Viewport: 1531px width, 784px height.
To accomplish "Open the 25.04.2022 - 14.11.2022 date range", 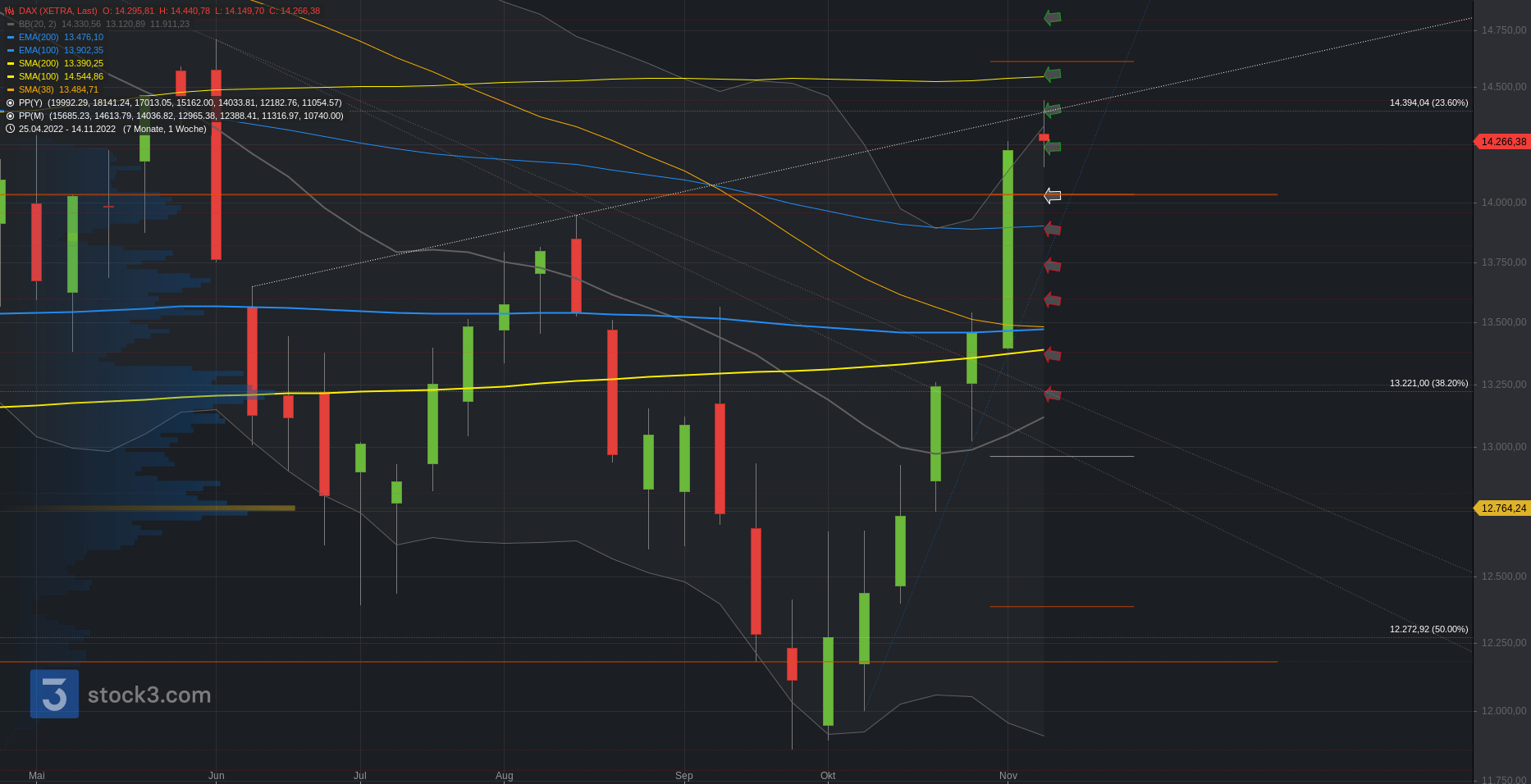I will [x=67, y=129].
